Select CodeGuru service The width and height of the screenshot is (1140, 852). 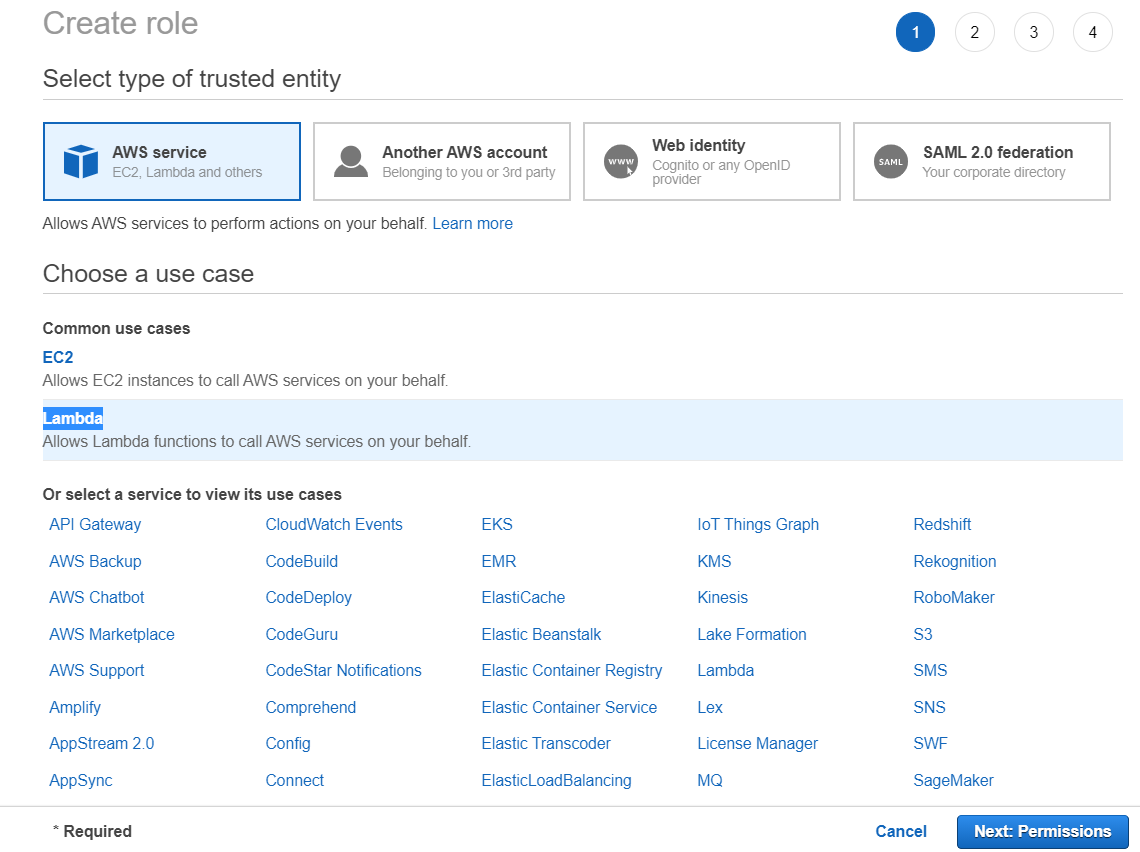302,635
